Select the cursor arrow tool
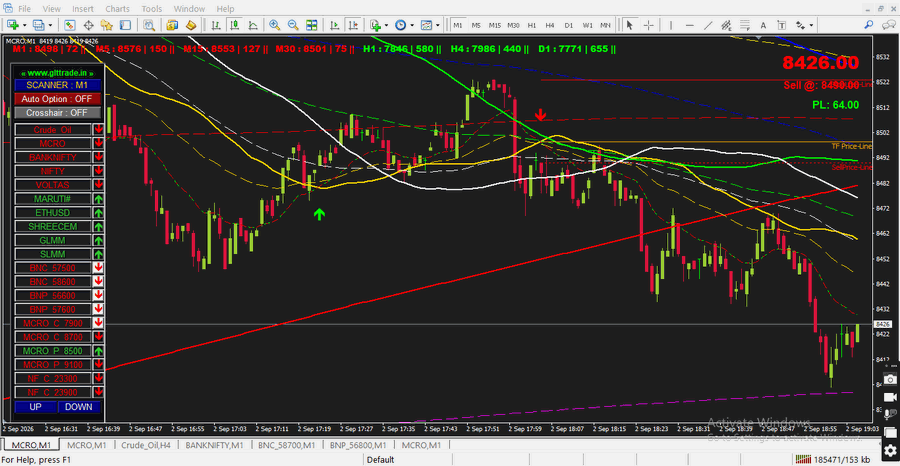The width and height of the screenshot is (900, 466). coord(630,25)
